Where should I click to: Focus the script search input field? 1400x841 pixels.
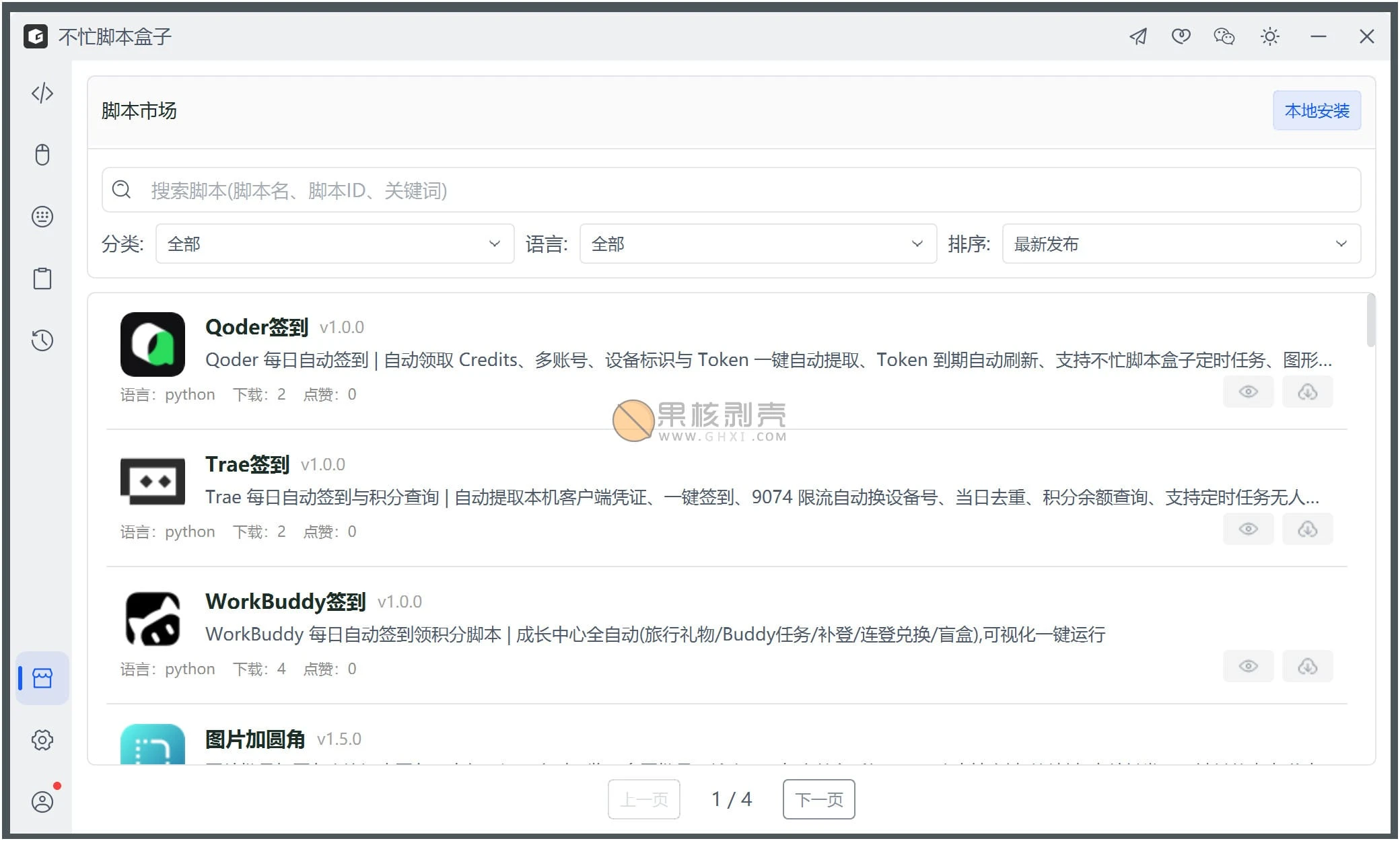click(731, 190)
